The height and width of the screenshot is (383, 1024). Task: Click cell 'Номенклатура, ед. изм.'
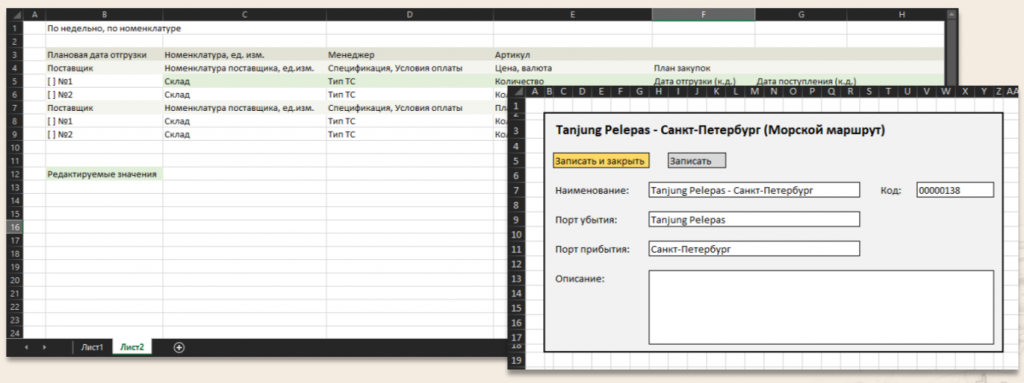click(245, 55)
